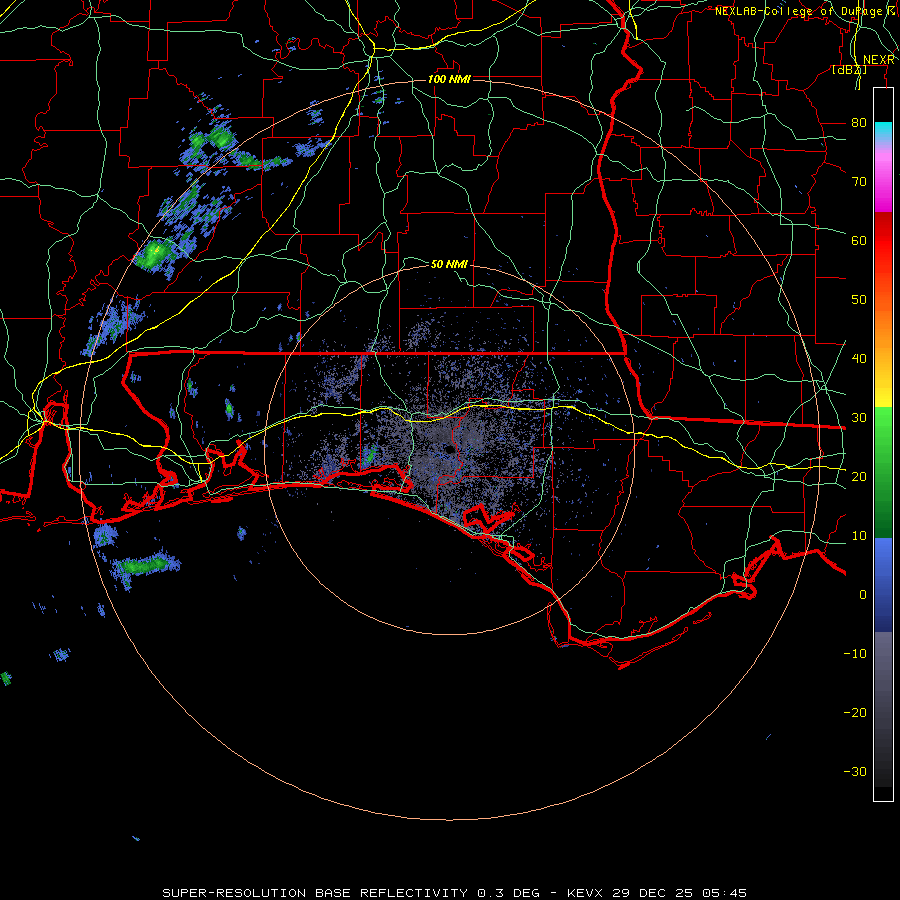Click the 50 tick value beside the dBZ color bar
900x900 pixels.
click(x=859, y=300)
